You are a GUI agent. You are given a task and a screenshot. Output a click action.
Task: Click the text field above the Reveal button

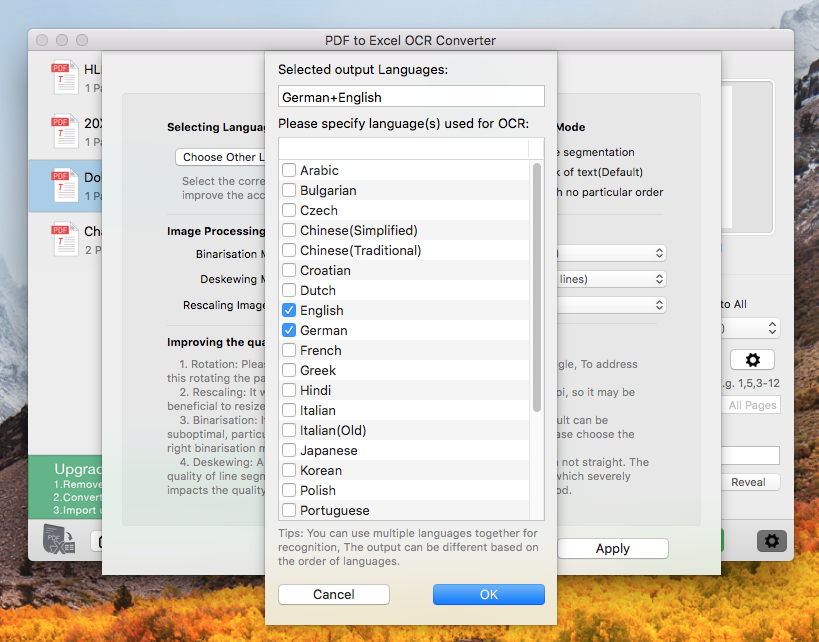[x=751, y=456]
